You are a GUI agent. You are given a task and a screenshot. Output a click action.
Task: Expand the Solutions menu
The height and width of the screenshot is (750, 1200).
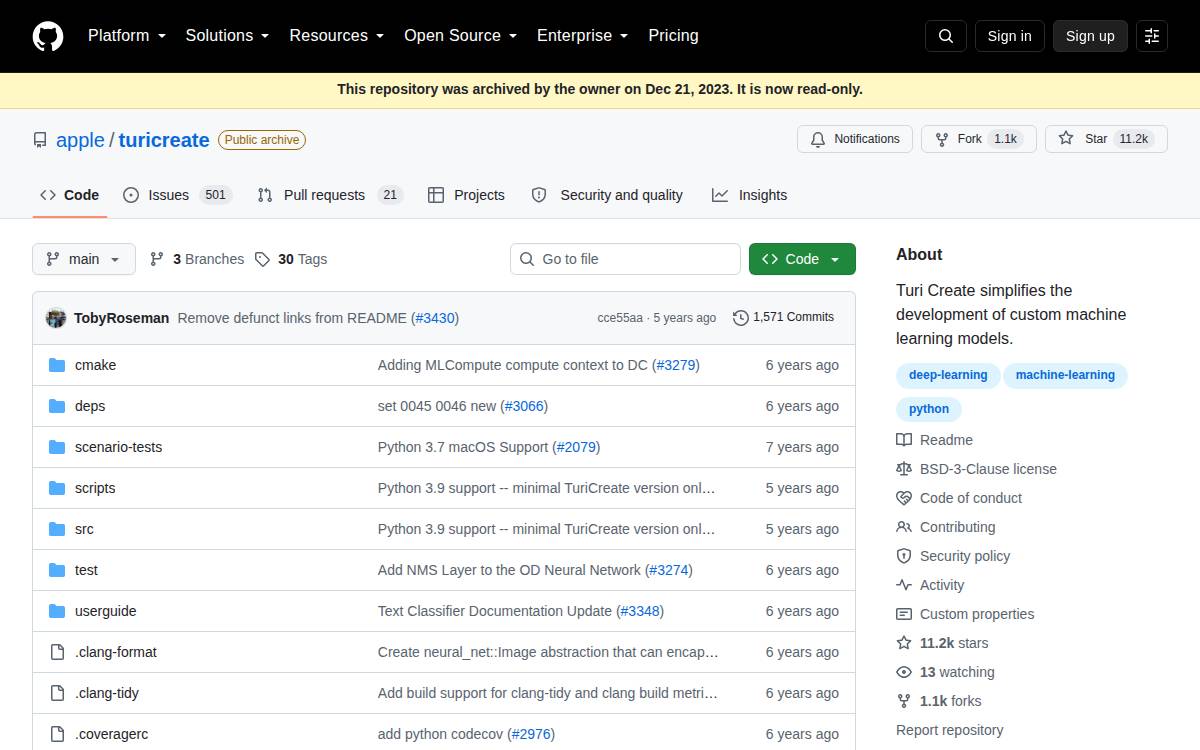pyautogui.click(x=228, y=36)
